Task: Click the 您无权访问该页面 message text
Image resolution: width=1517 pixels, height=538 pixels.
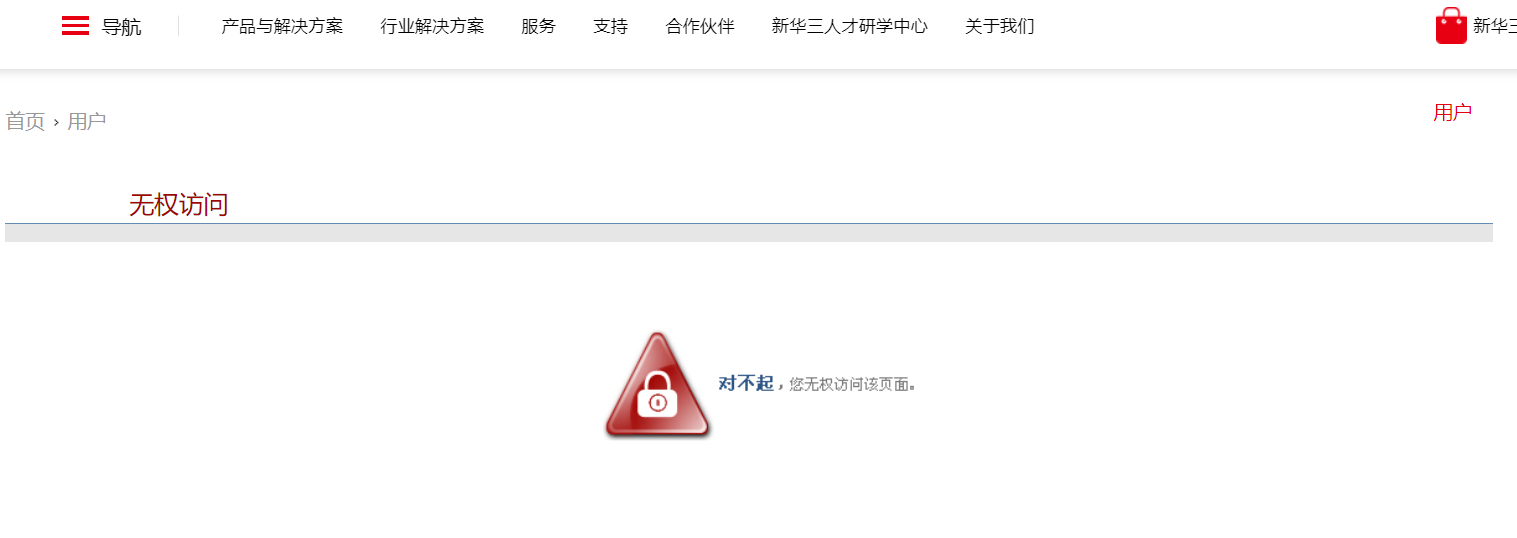Action: pyautogui.click(x=850, y=384)
